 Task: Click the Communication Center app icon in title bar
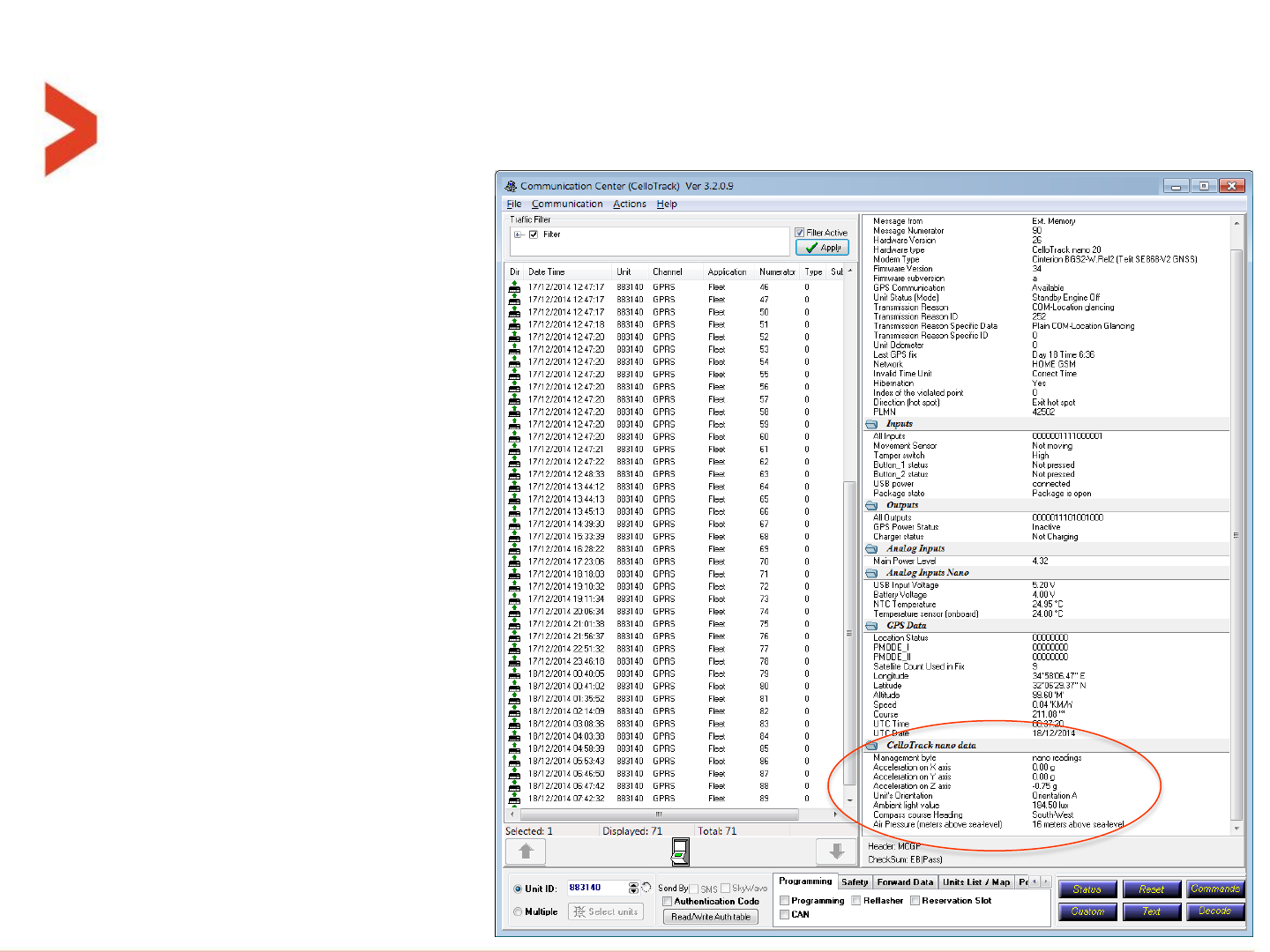511,186
